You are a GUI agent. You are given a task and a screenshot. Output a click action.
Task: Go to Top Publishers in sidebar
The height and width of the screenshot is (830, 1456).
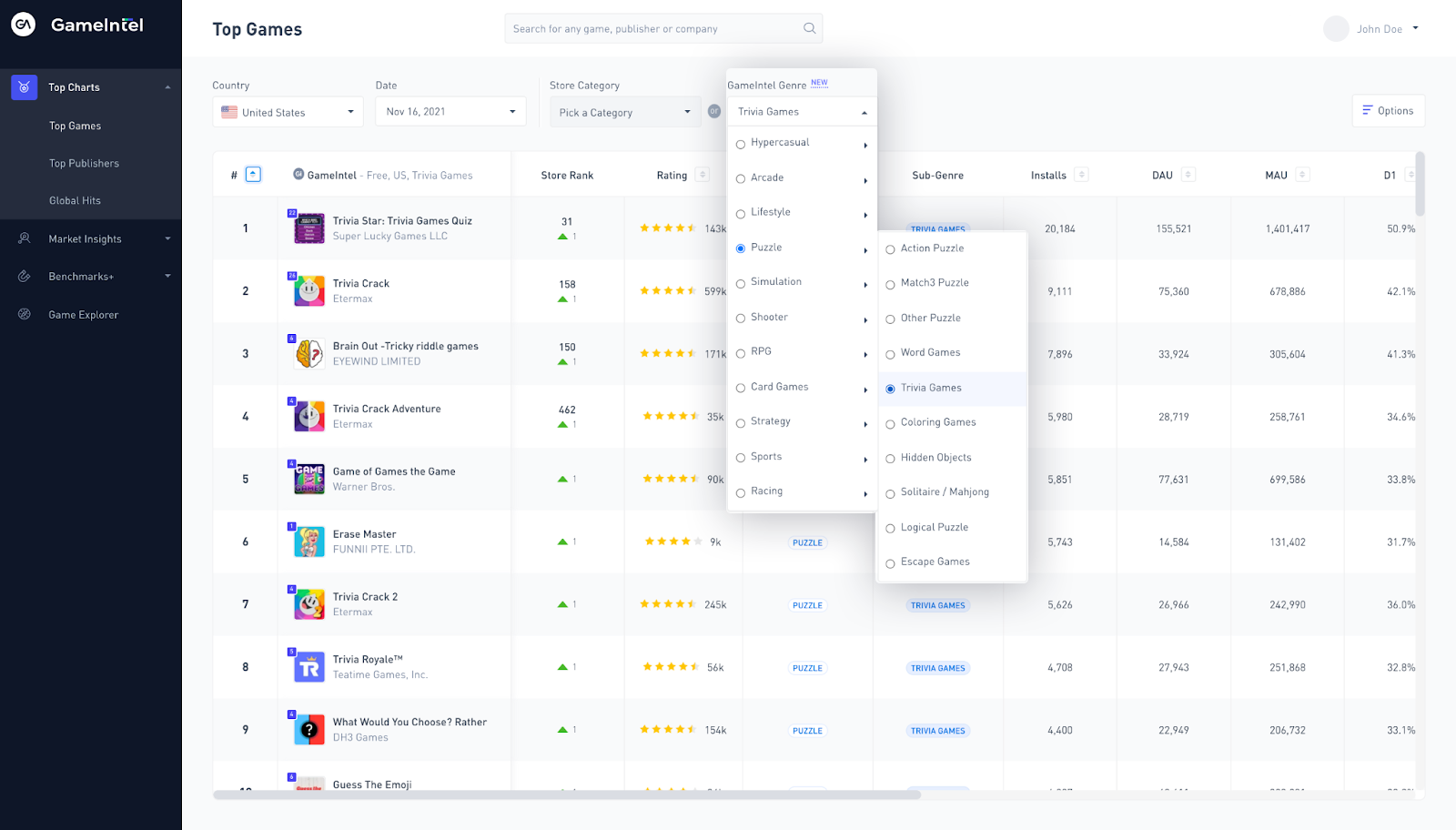(84, 163)
